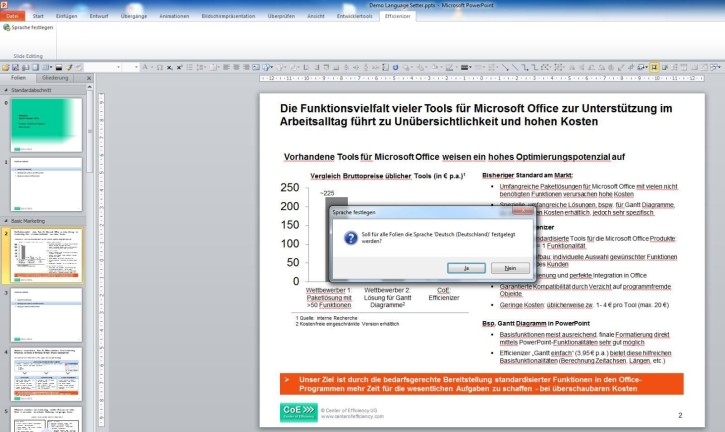Click the blue question mark dialog icon
The image size is (725, 432).
coord(351,238)
